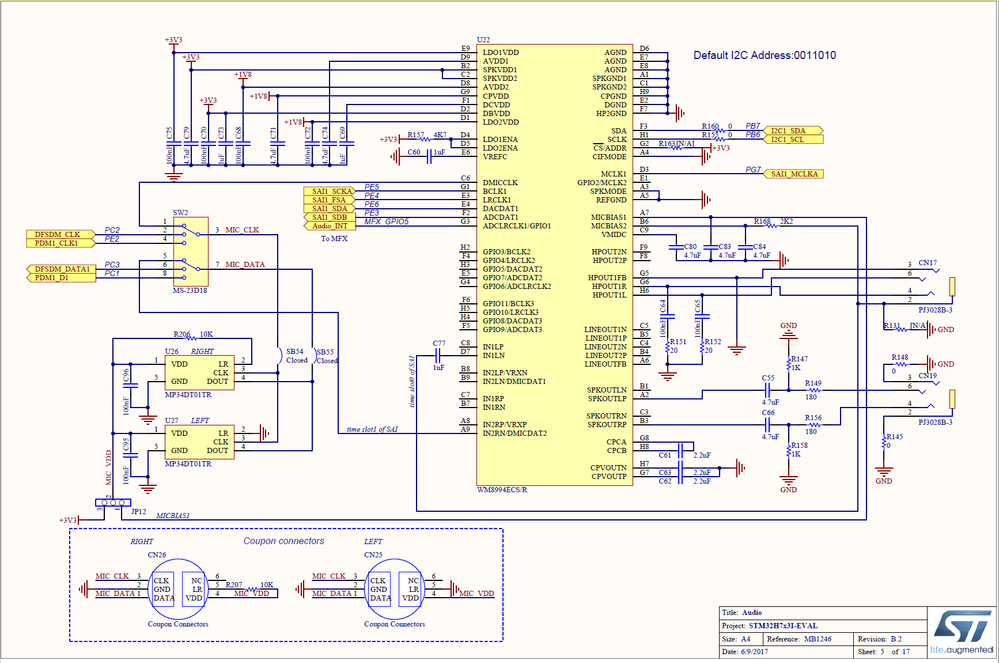The height and width of the screenshot is (663, 999).
Task: Click the C66 4.7uF capacitor
Action: pyautogui.click(x=770, y=425)
